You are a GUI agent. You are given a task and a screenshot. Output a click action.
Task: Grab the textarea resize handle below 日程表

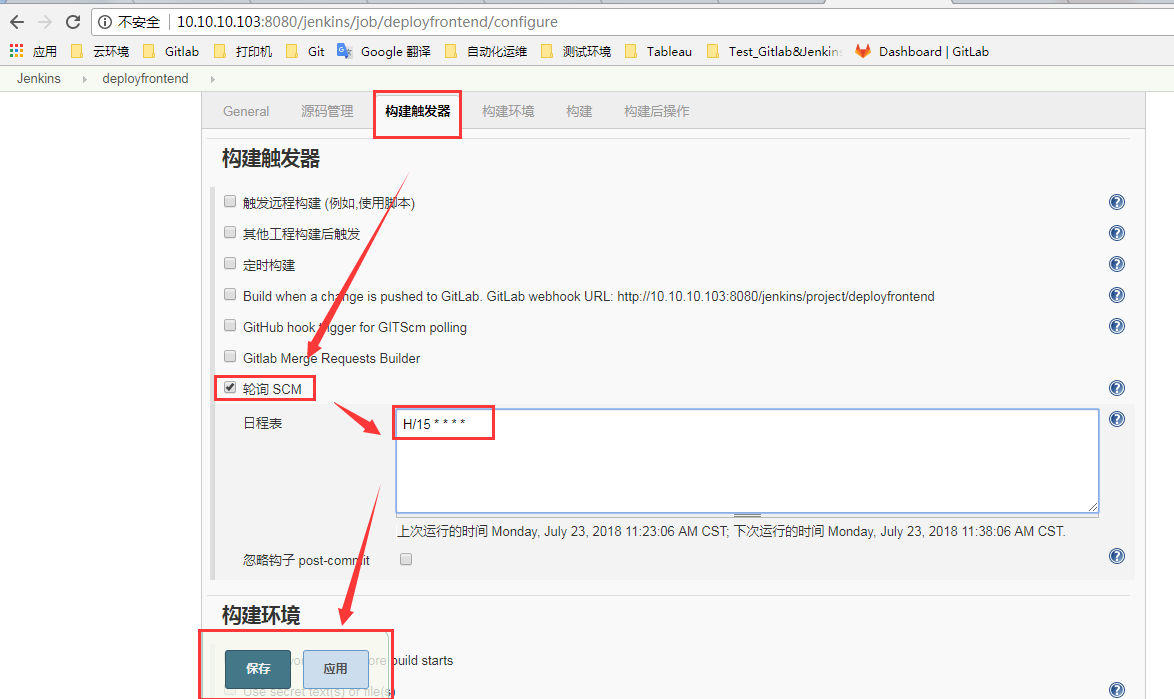[x=747, y=516]
